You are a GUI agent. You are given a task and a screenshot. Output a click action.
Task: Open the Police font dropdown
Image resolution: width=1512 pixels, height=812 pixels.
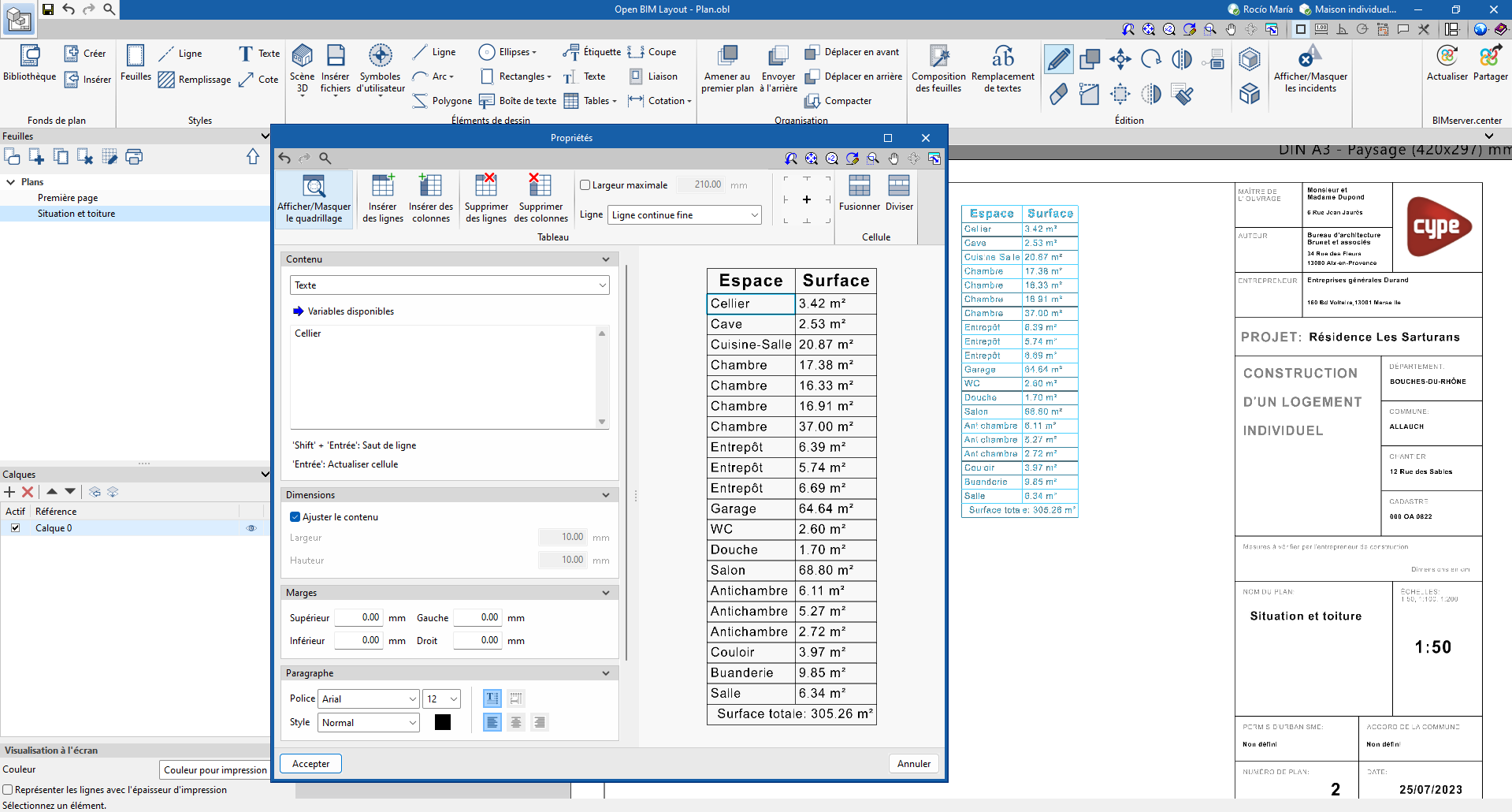pos(368,699)
